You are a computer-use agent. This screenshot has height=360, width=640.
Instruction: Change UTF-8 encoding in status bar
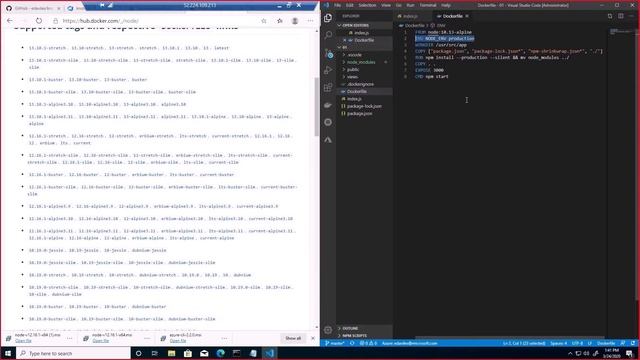point(577,343)
